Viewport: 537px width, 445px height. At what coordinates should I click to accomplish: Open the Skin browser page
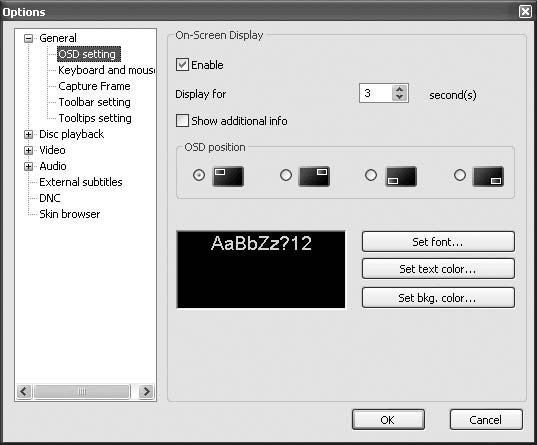70,214
